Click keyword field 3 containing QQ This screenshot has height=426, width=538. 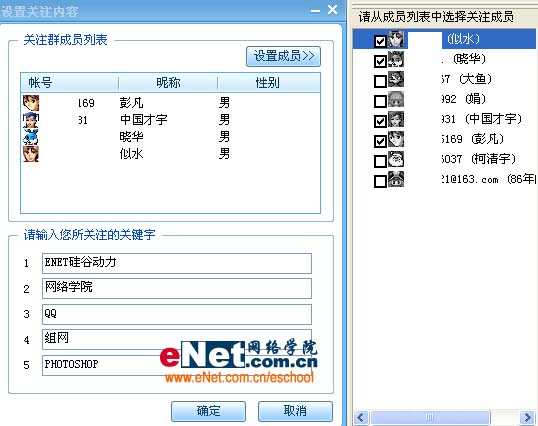177,314
